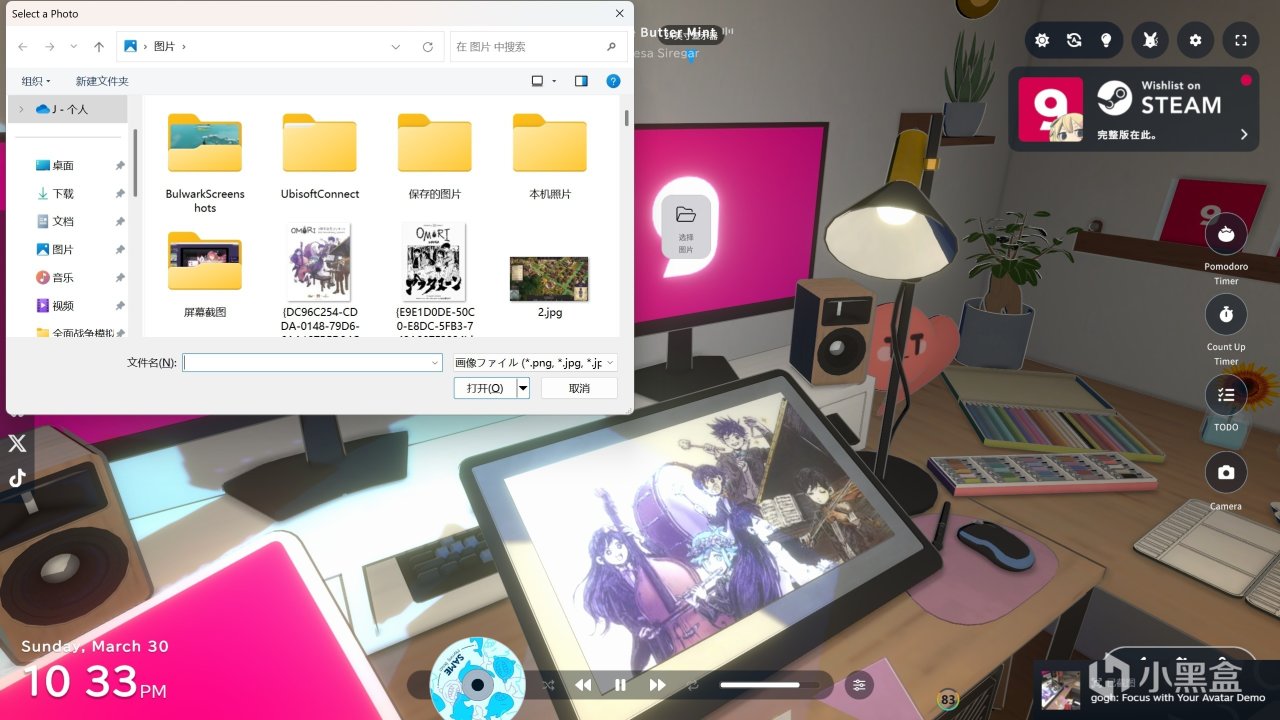Open the 画像ファイル file type dropdown
The width and height of the screenshot is (1280, 720).
535,362
